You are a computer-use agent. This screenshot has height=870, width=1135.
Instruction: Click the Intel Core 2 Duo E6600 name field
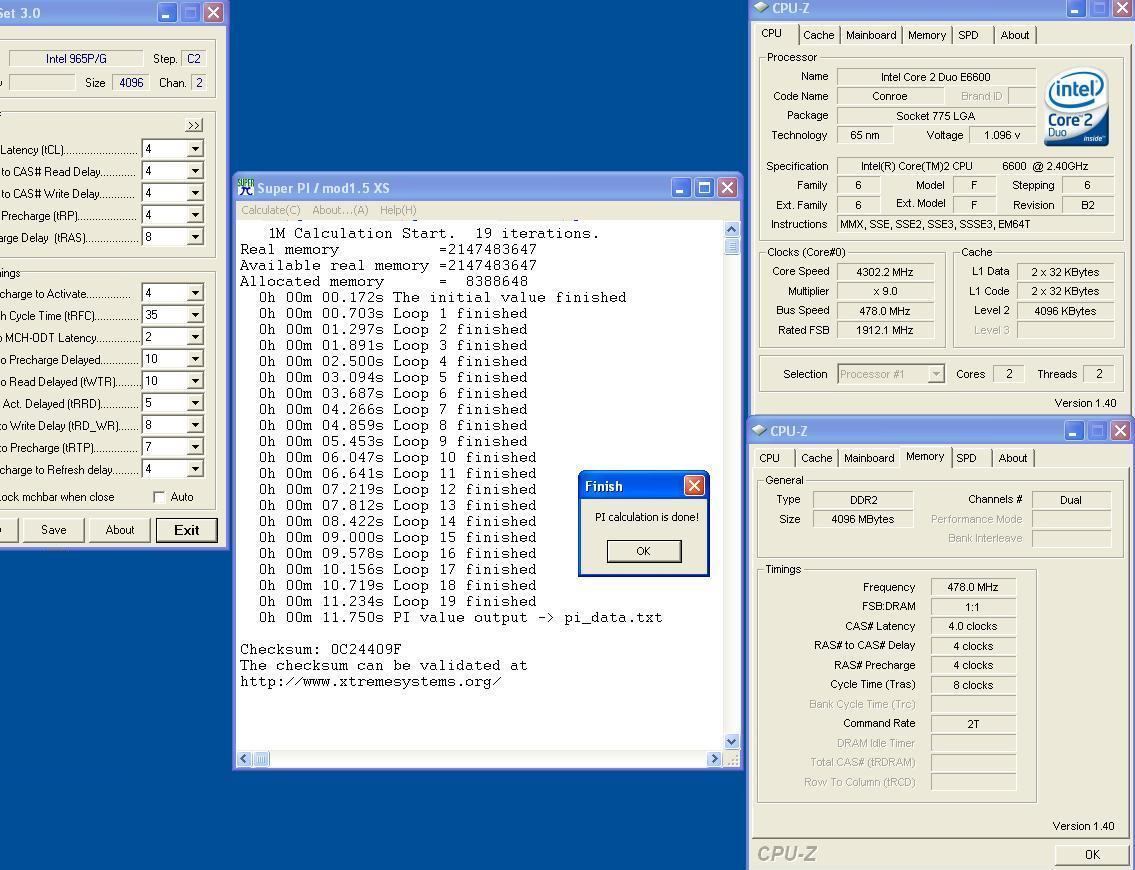[x=935, y=77]
